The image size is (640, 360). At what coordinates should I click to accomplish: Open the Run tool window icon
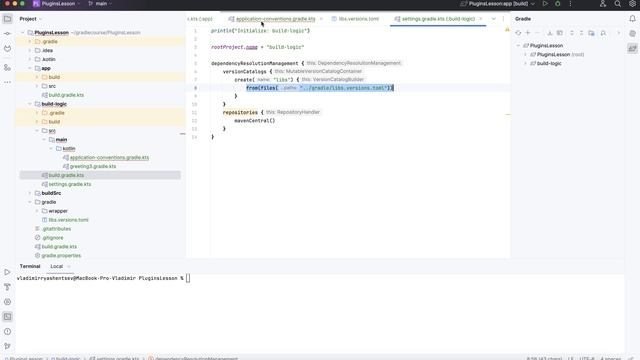[7, 272]
